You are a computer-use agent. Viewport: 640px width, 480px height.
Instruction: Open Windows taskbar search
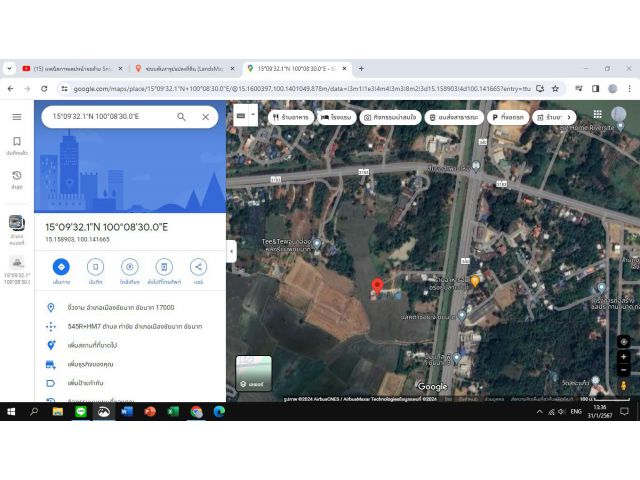point(34,412)
